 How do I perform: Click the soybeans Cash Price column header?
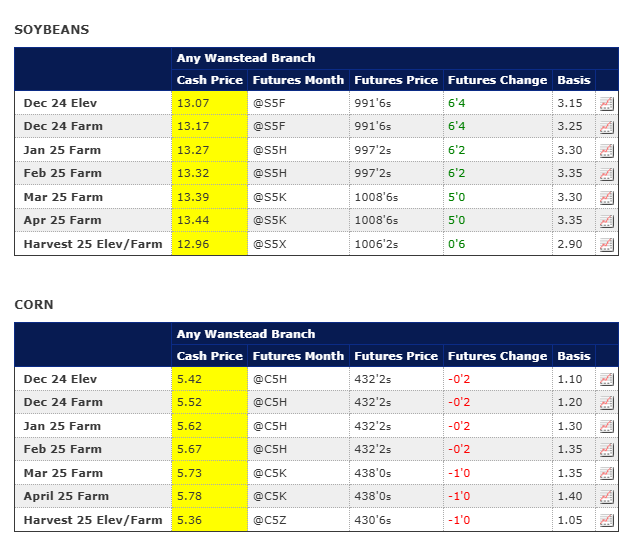click(x=209, y=80)
